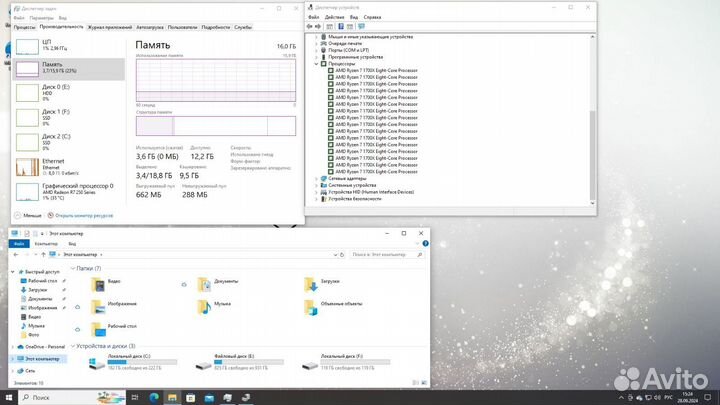Open Explorer search magnifier icon
The image size is (720, 405).
(420, 254)
